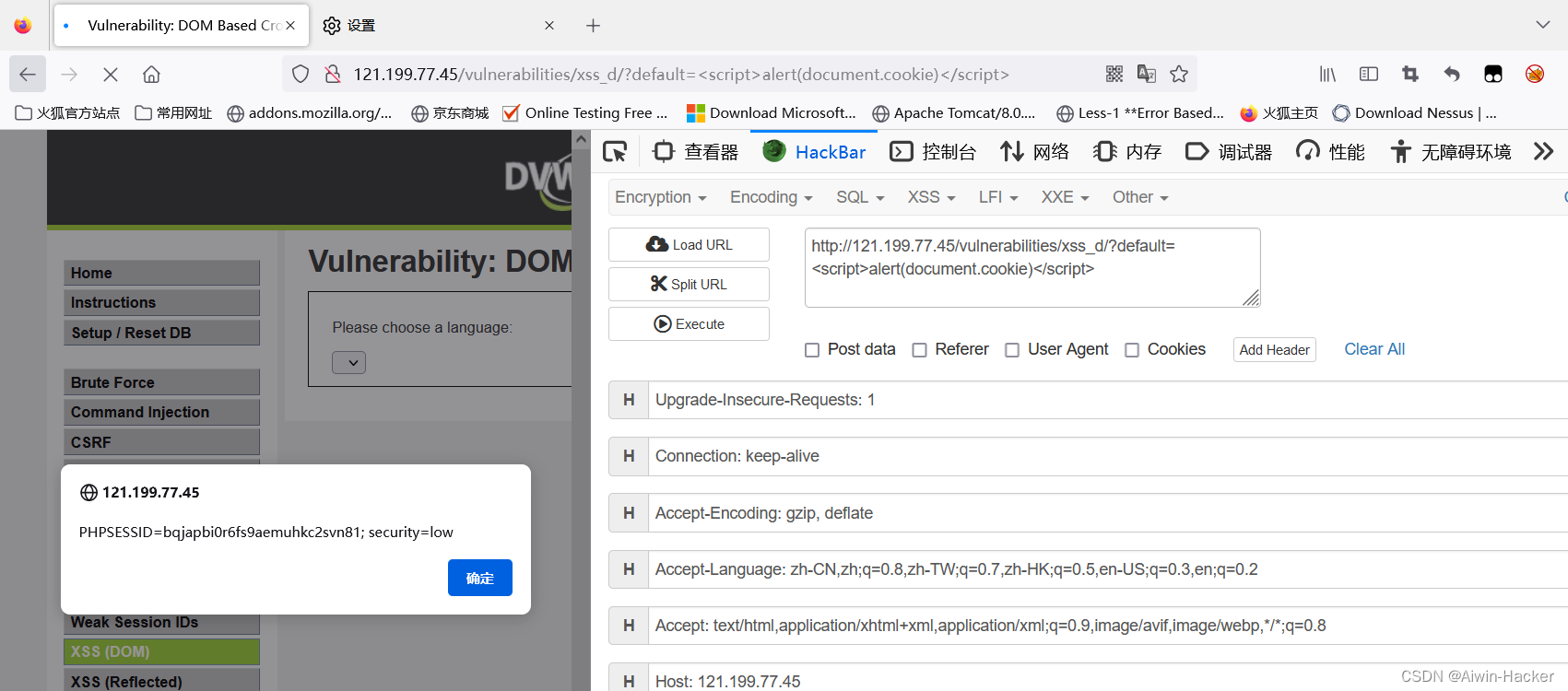Stop page loading with the X button
1568x691 pixels.
coord(110,75)
